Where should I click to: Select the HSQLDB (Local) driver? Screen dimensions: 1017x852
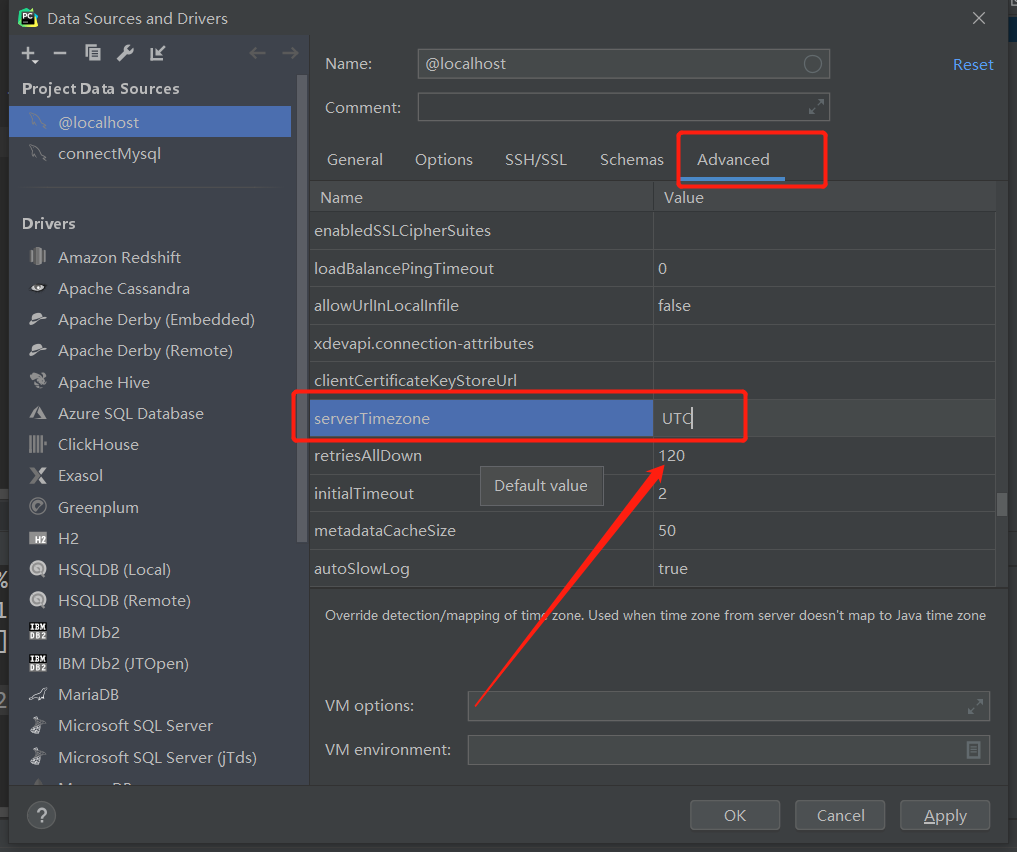115,570
